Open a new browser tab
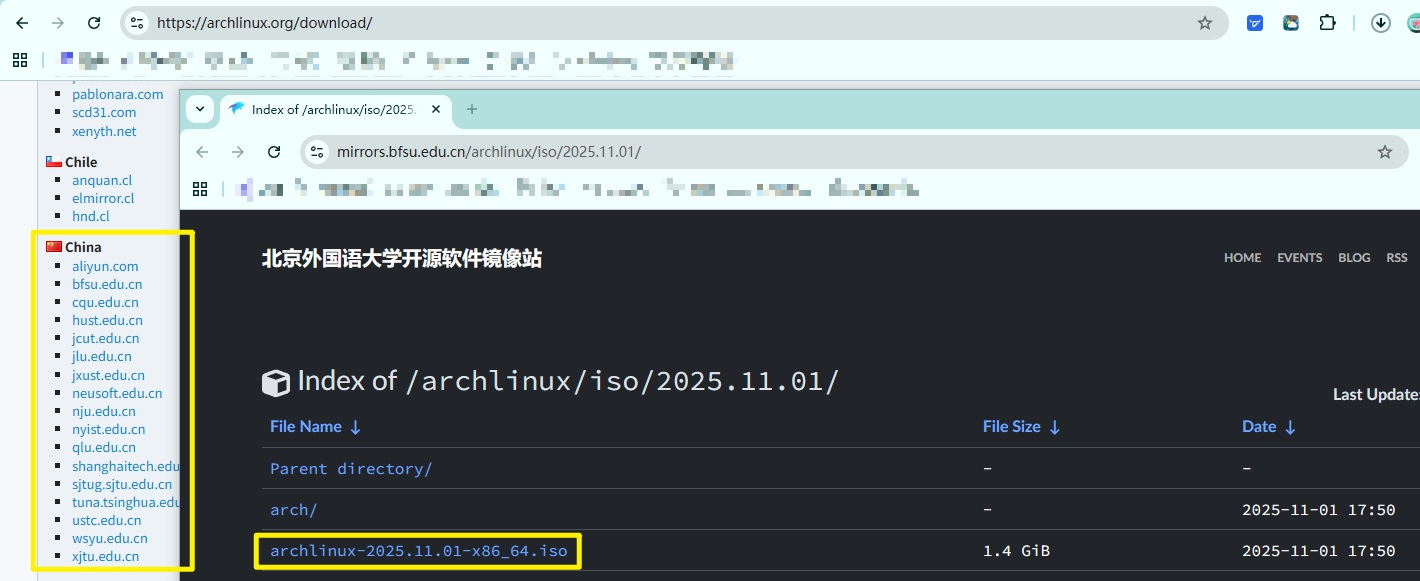This screenshot has width=1420, height=581. pyautogui.click(x=471, y=110)
